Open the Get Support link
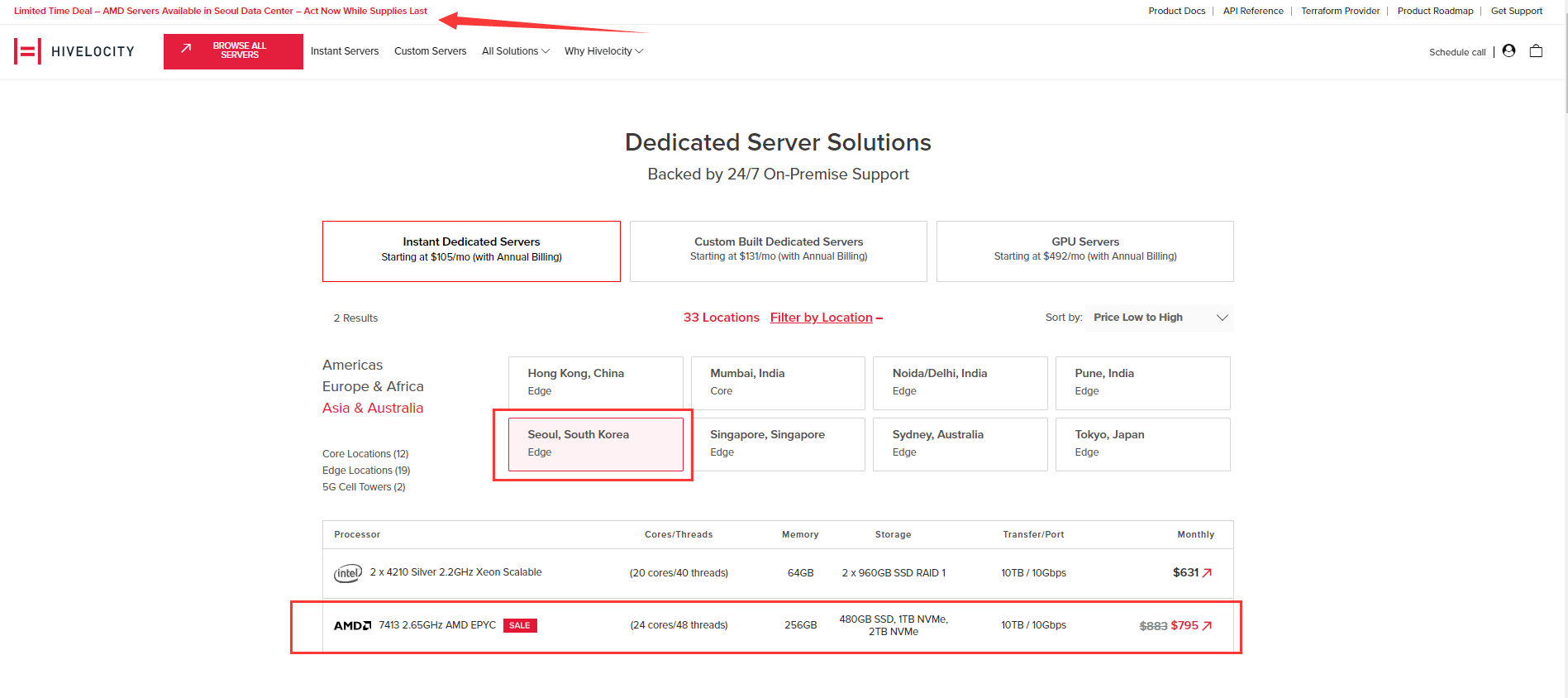Screen dimensions: 1568x698 [1517, 11]
